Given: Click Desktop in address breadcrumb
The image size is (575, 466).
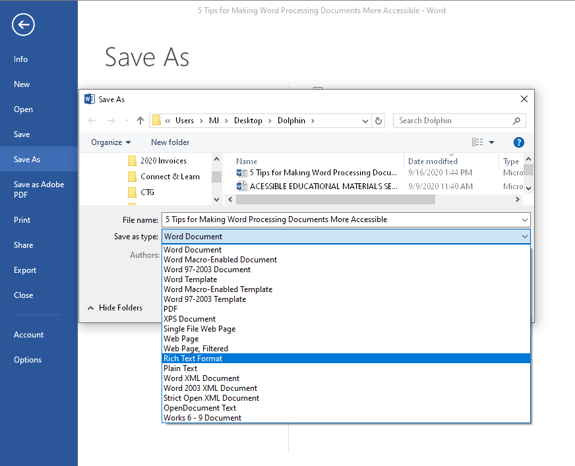Looking at the screenshot, I should click(x=248, y=121).
